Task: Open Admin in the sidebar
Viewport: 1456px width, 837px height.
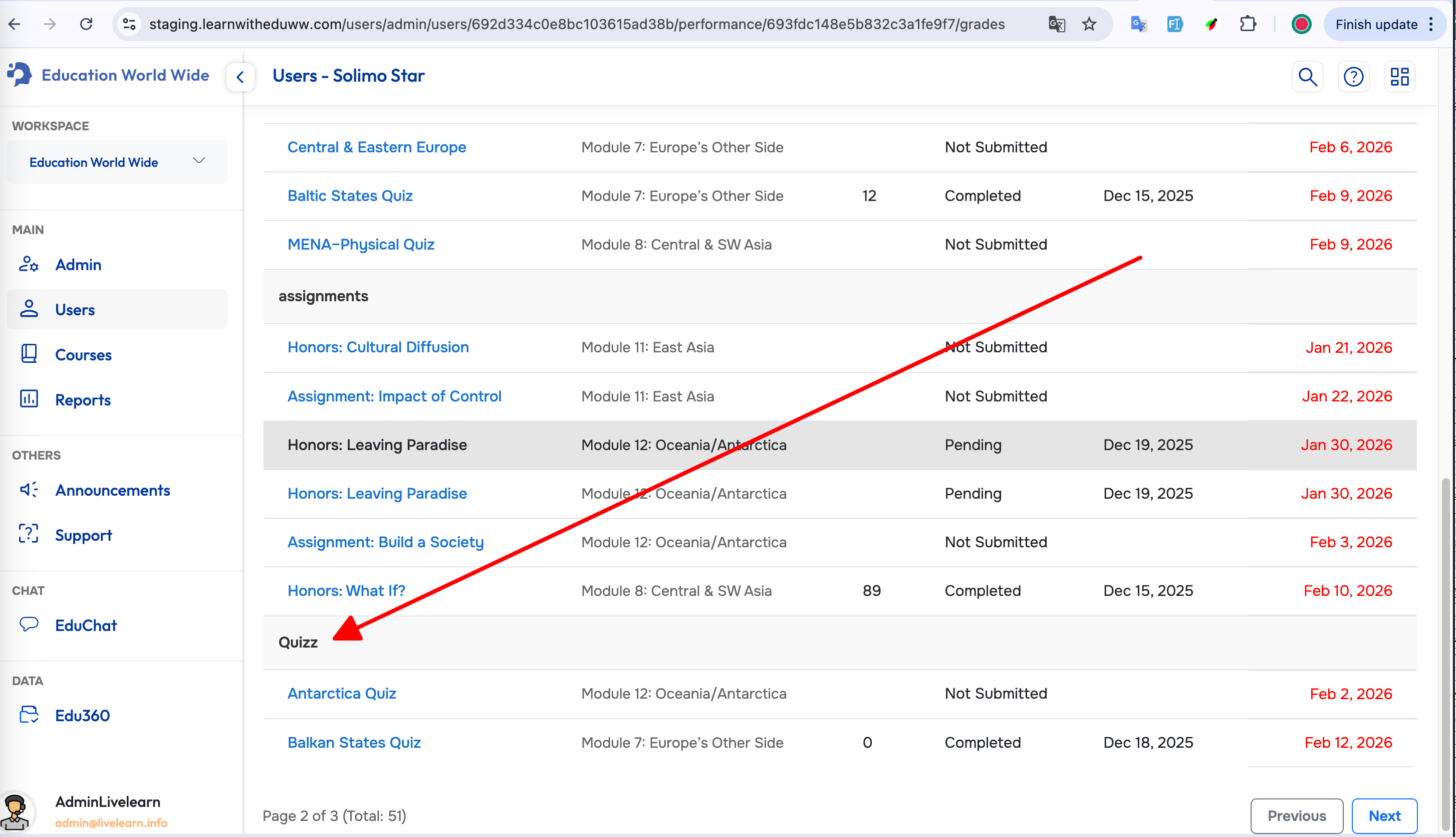Action: [78, 265]
